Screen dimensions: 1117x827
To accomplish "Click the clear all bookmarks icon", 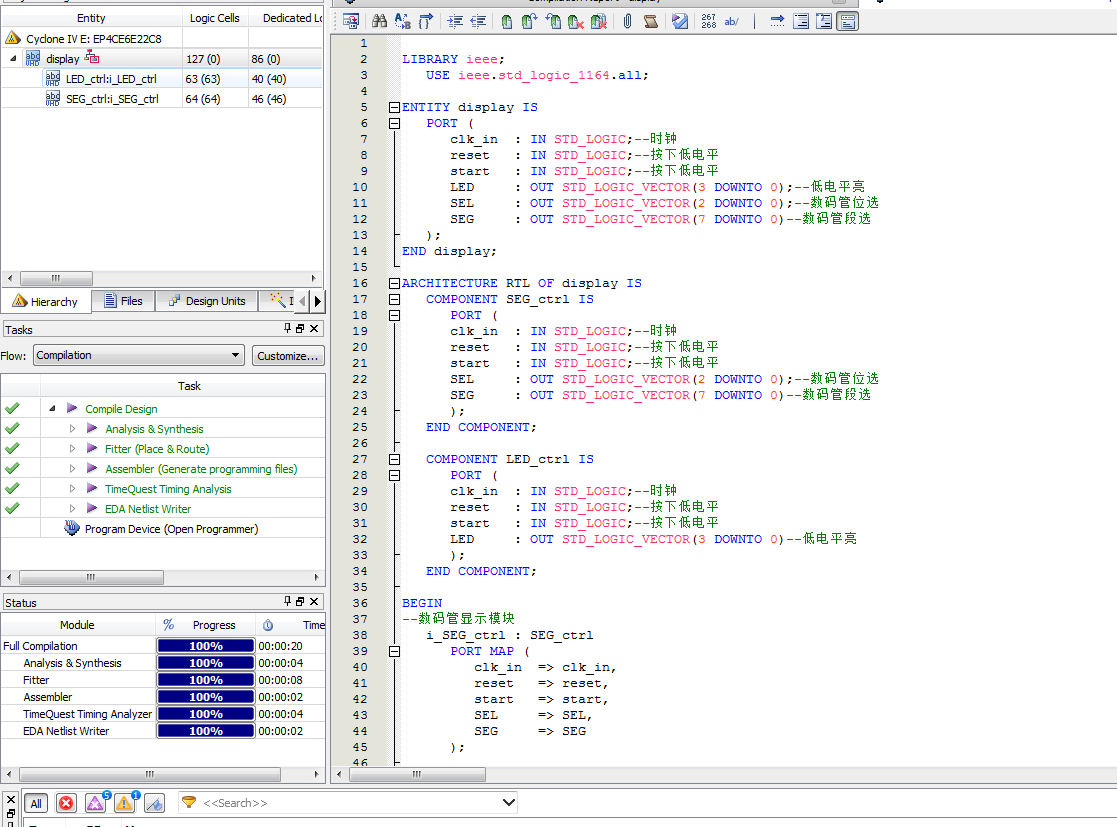I will pos(599,21).
